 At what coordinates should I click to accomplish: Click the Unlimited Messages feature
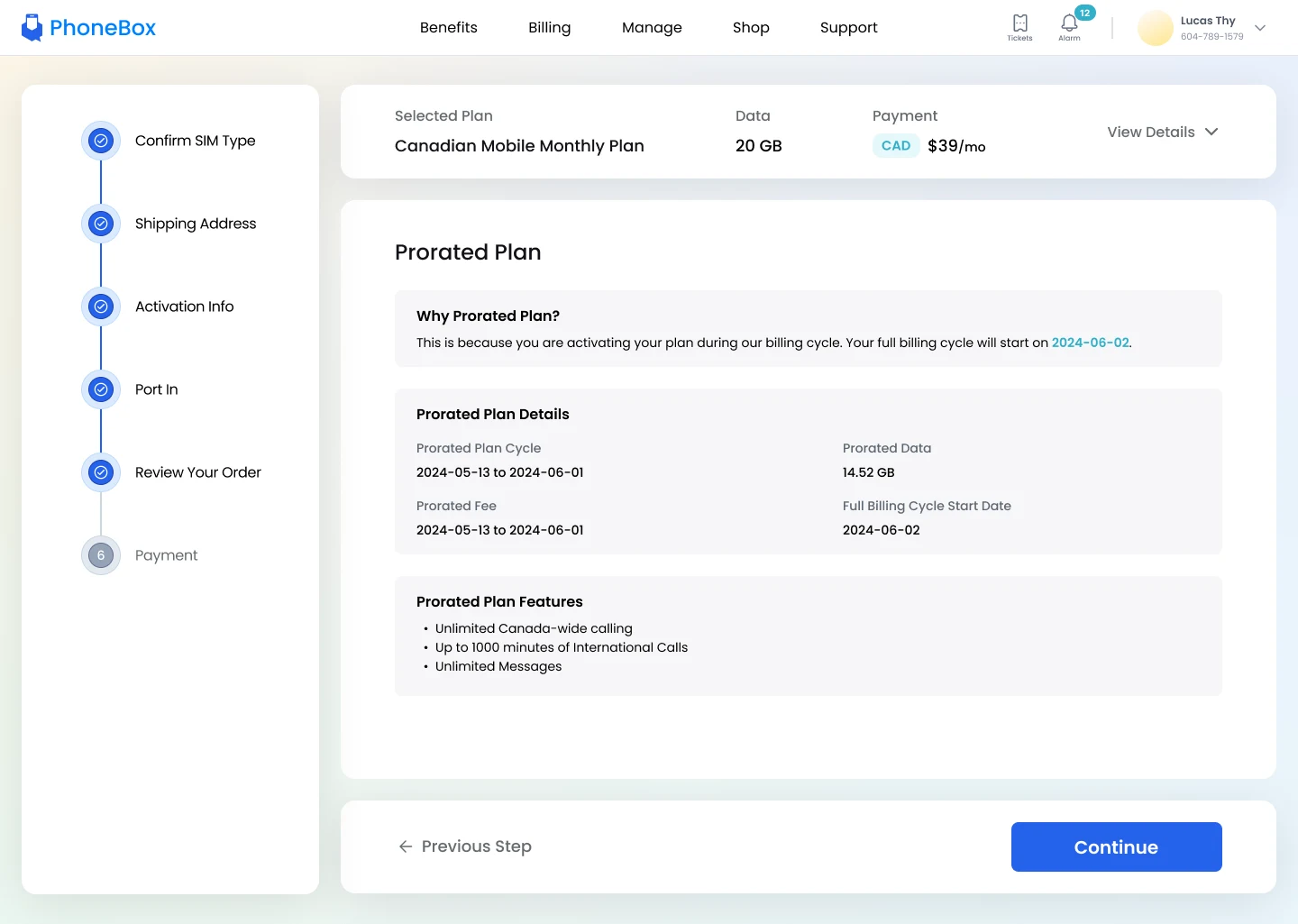[x=498, y=666]
